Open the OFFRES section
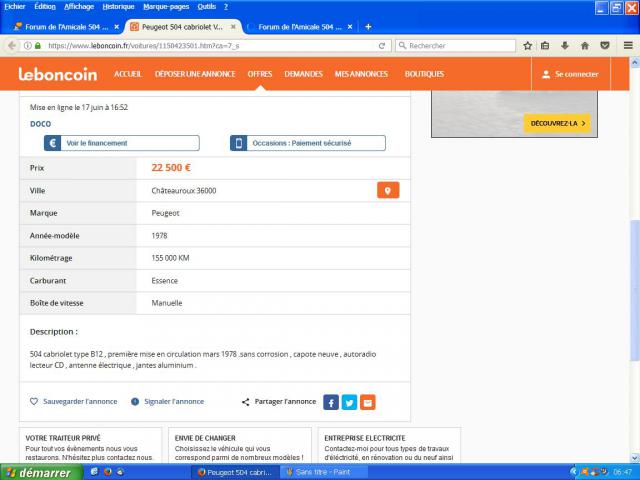 tap(260, 74)
